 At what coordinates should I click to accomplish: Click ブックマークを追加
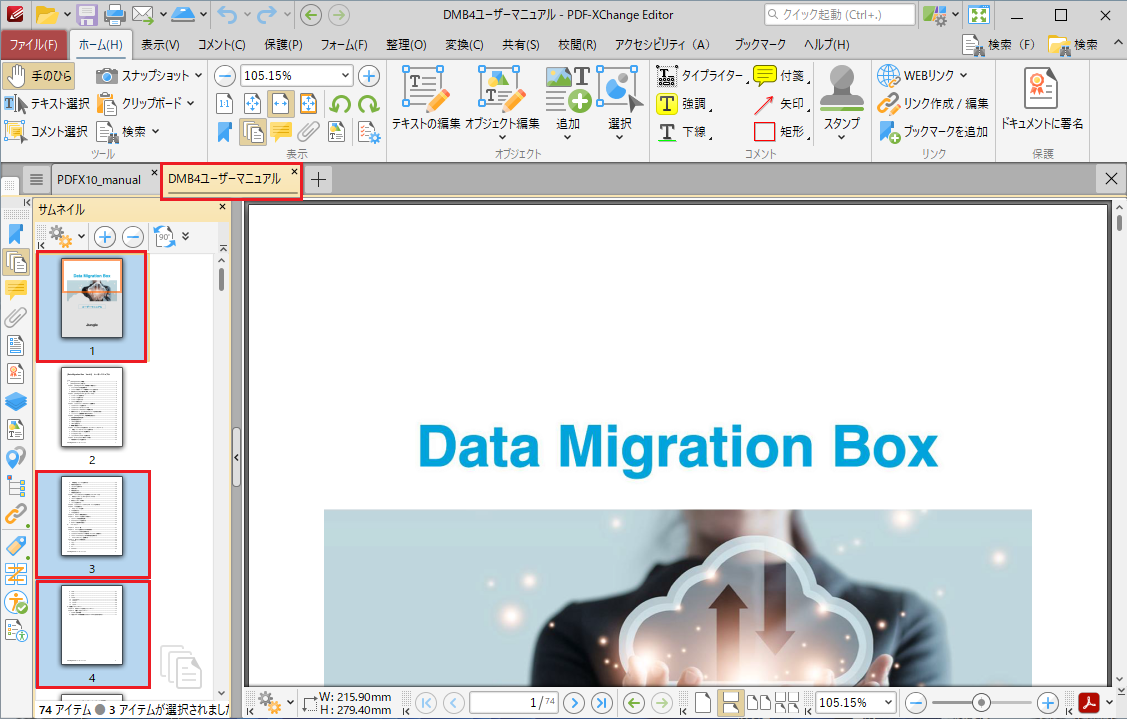934,132
